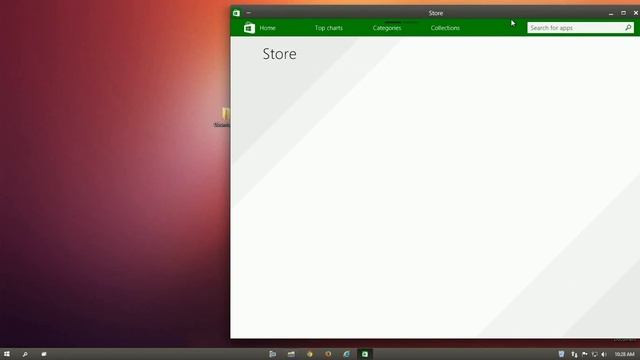Open the Categories section

click(387, 28)
